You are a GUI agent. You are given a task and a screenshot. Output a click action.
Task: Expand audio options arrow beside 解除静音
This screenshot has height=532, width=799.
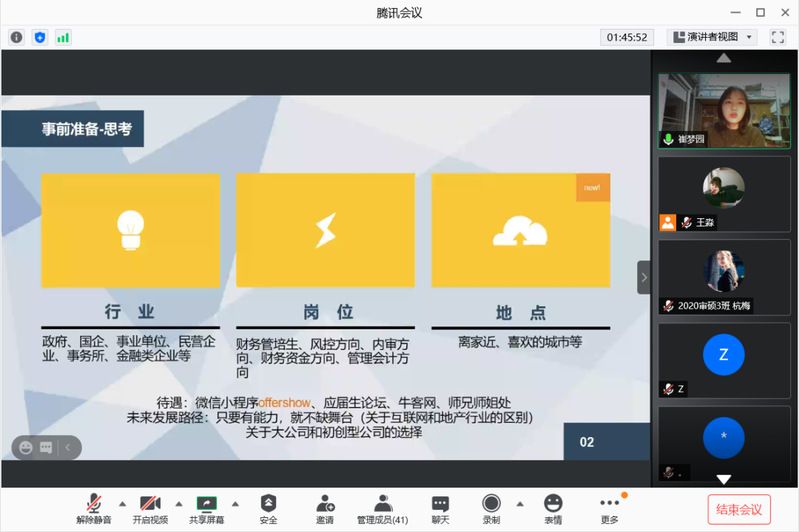(x=123, y=503)
